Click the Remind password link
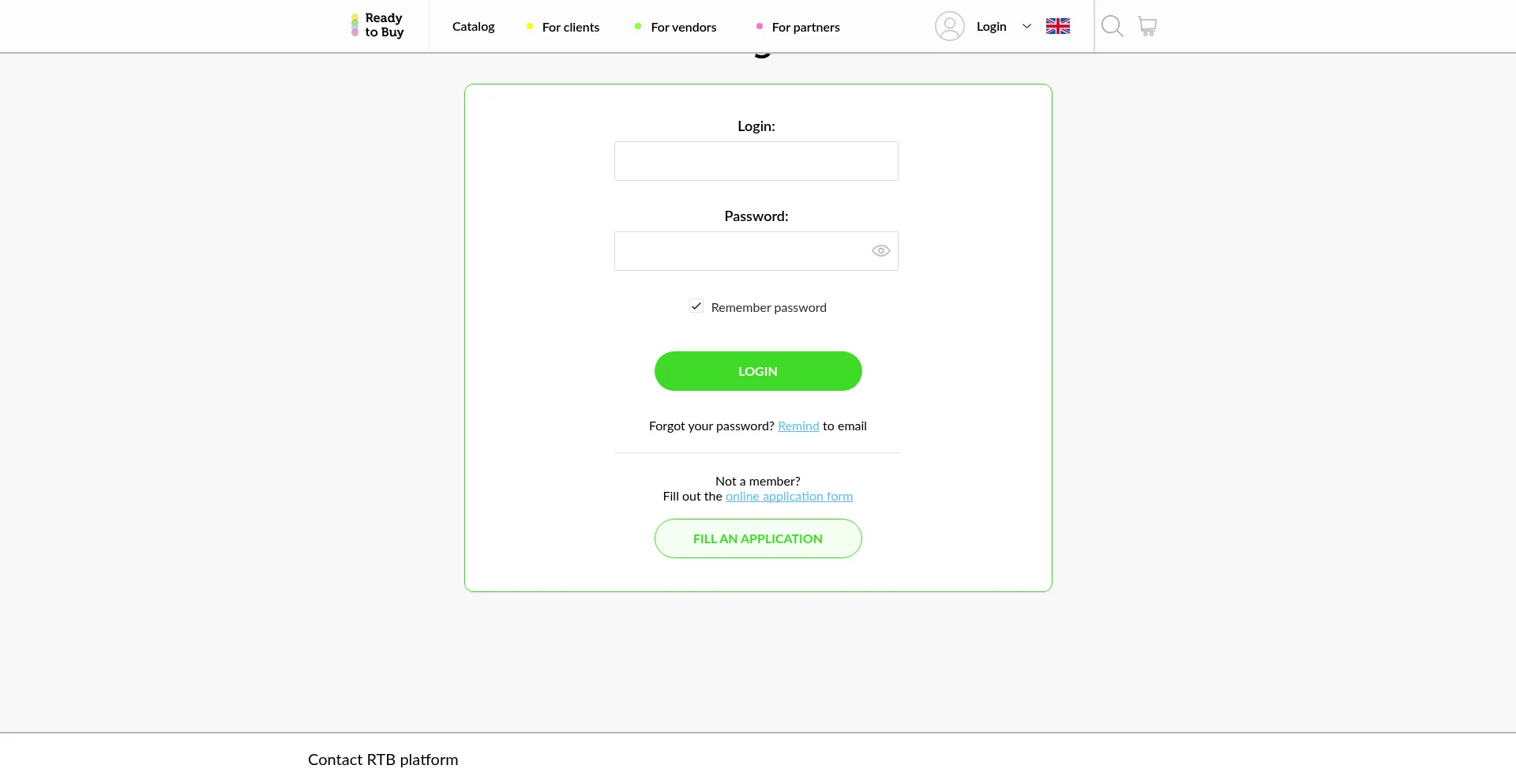The width and height of the screenshot is (1516, 784). point(798,426)
